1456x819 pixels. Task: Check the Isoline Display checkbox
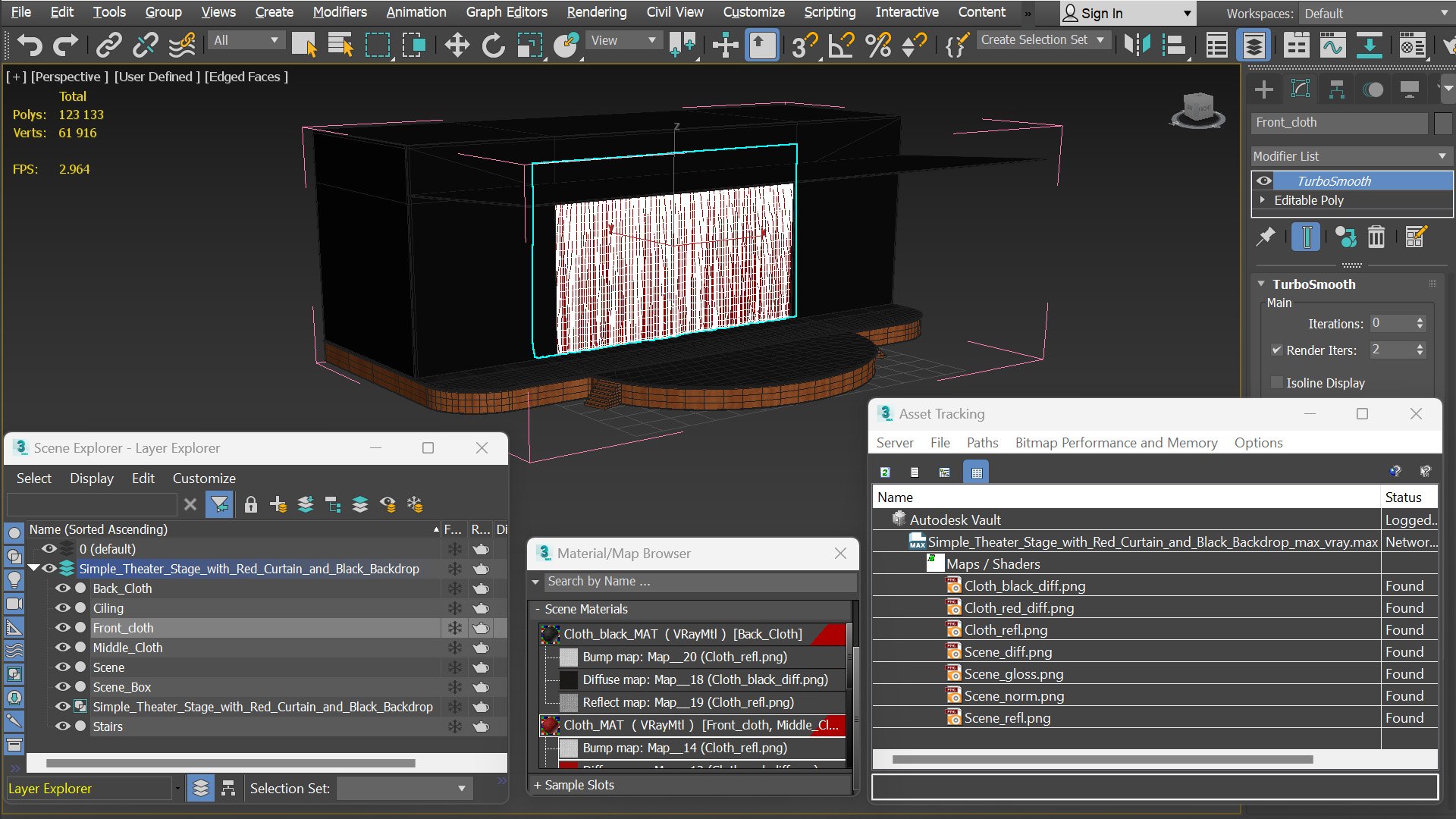point(1277,383)
